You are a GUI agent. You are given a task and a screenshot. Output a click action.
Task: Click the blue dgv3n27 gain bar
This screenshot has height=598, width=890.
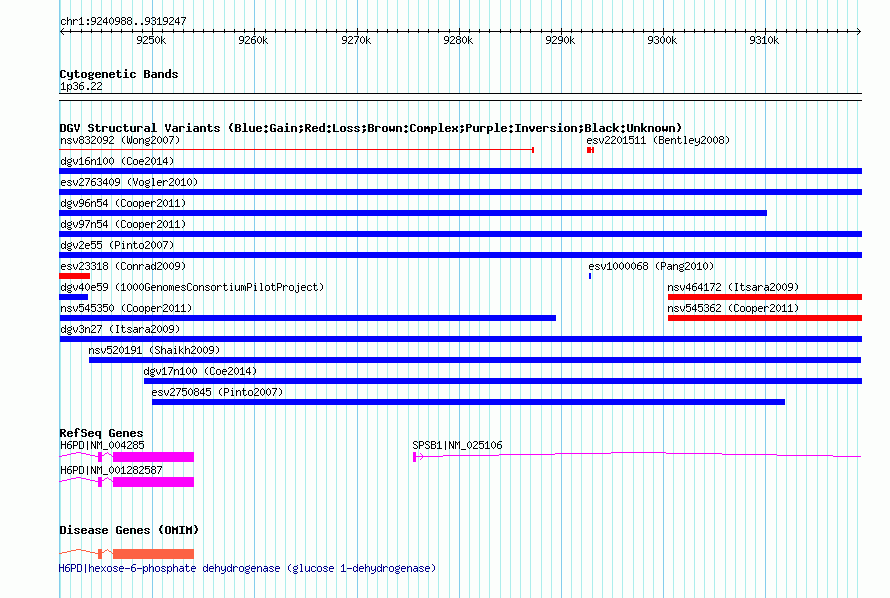[x=461, y=339]
